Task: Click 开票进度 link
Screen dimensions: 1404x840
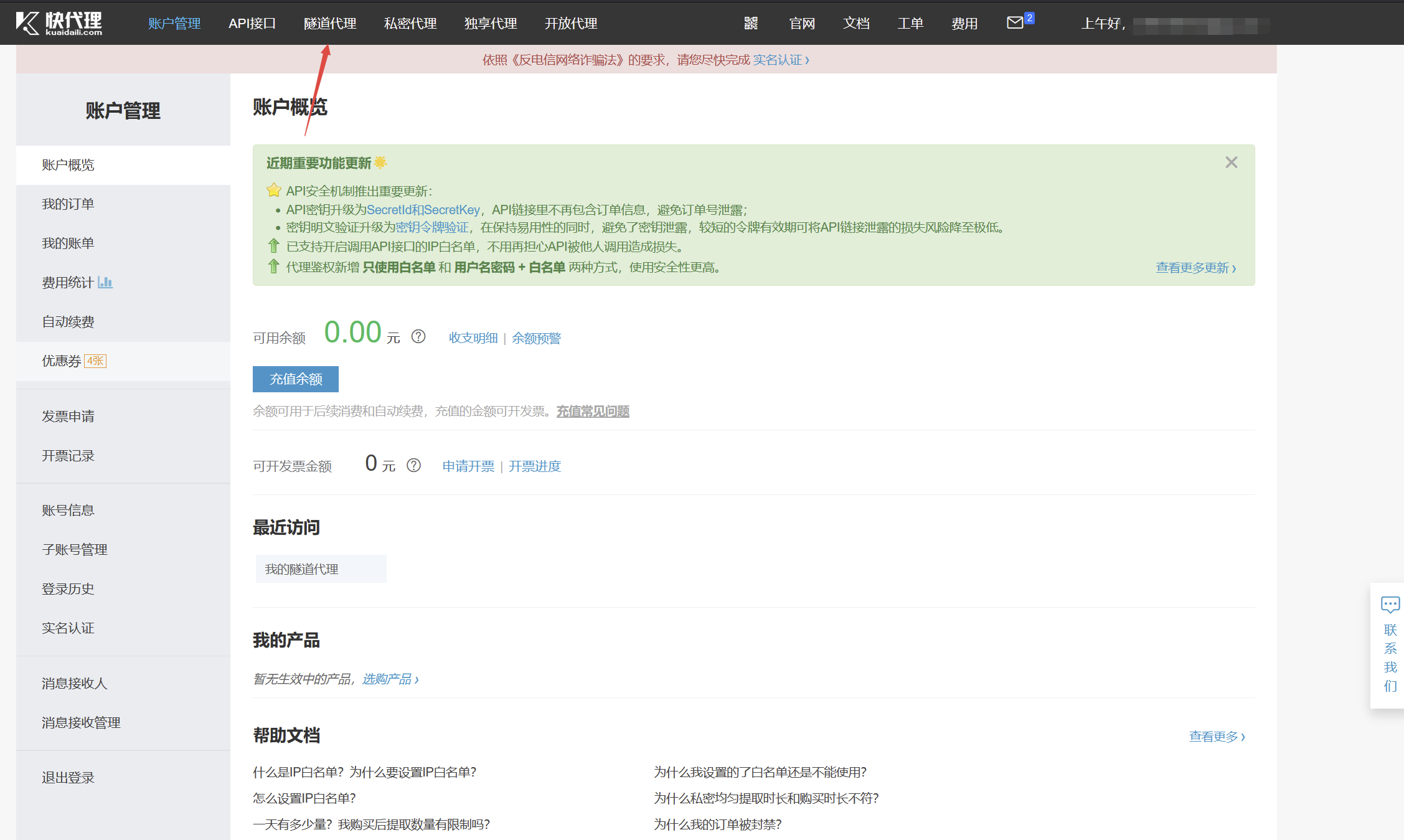Action: [535, 466]
